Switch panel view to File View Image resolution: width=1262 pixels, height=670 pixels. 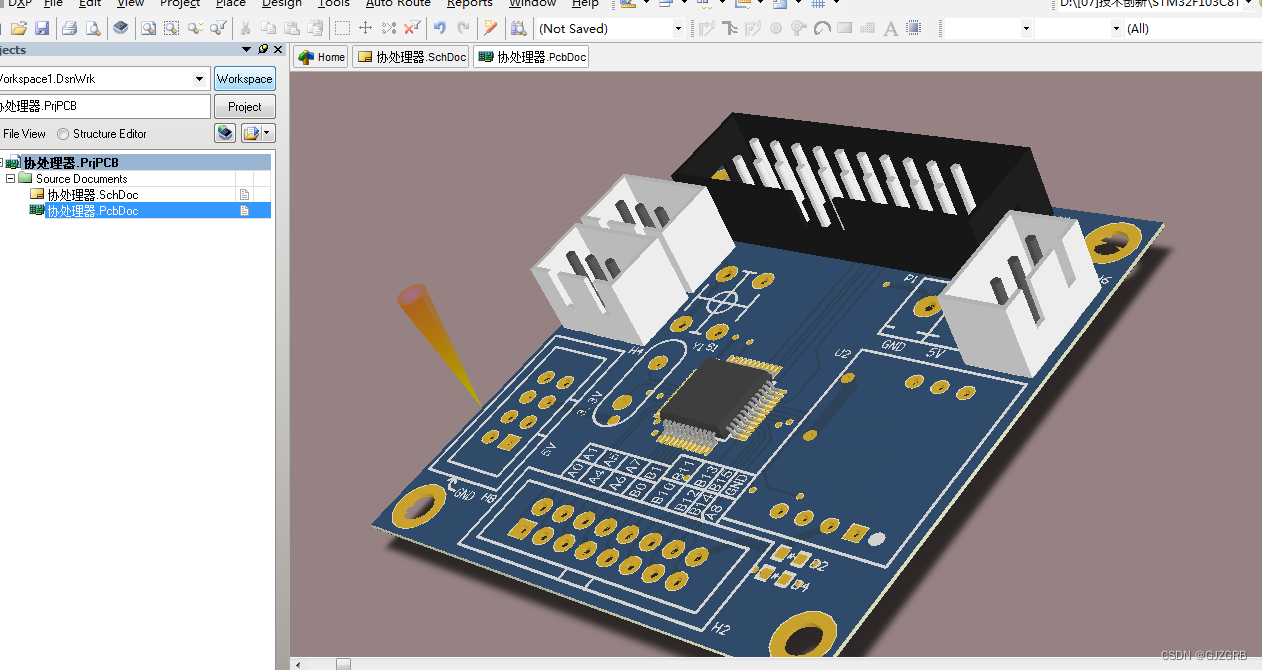(x=24, y=133)
